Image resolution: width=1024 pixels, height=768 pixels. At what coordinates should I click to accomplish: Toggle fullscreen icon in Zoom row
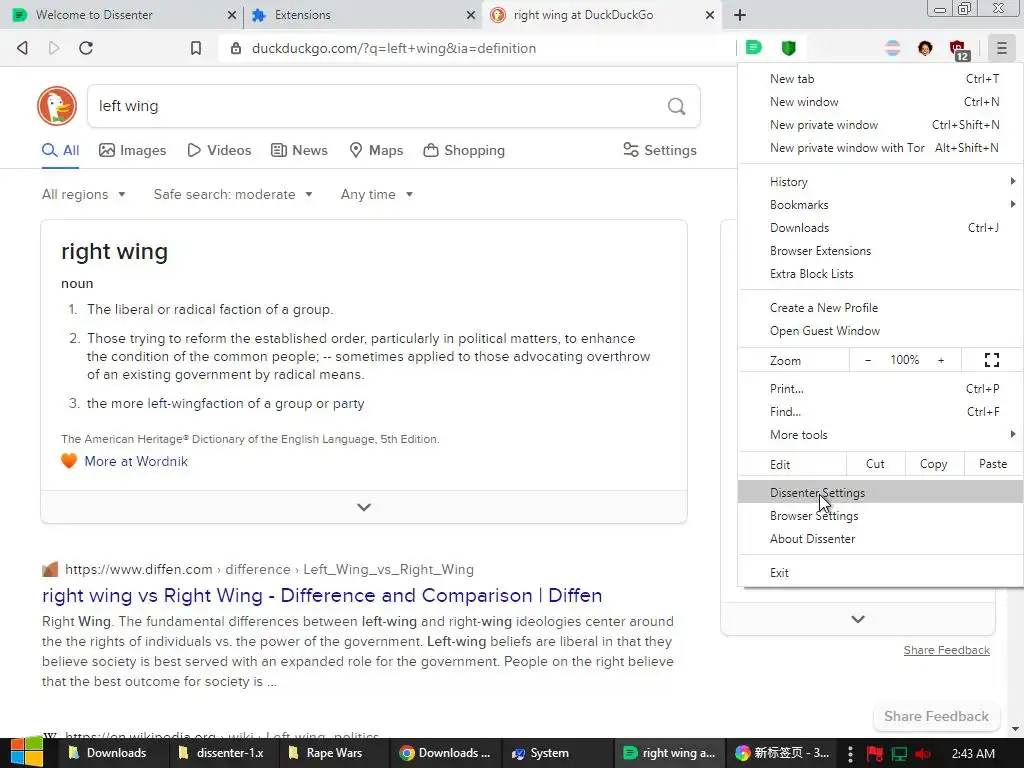(991, 360)
